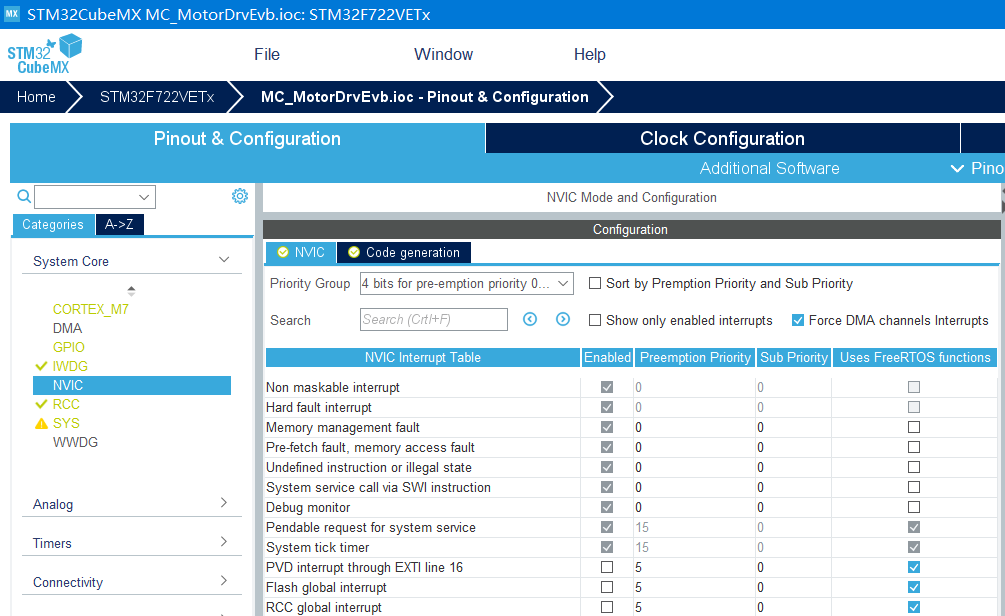Click the interrupt Search input field

click(x=434, y=319)
